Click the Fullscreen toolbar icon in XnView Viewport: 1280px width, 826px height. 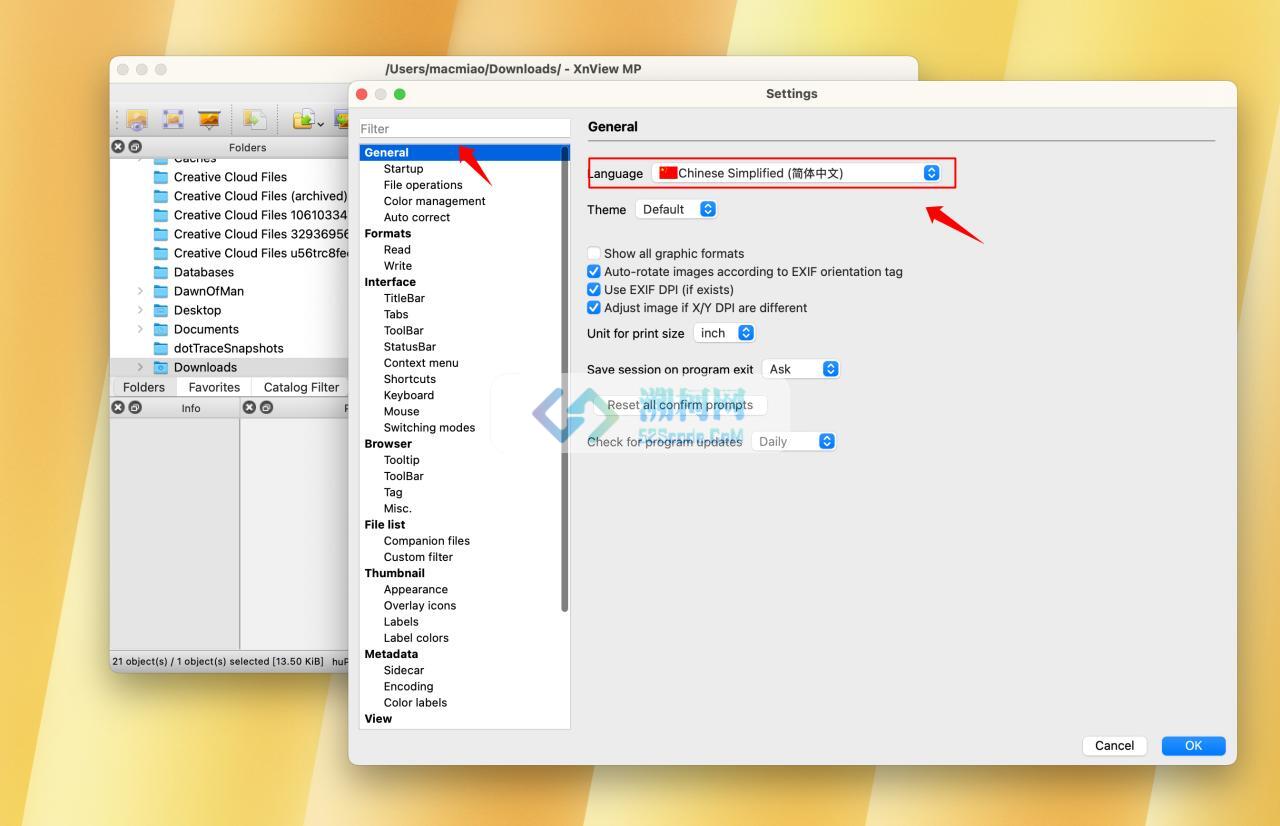173,120
